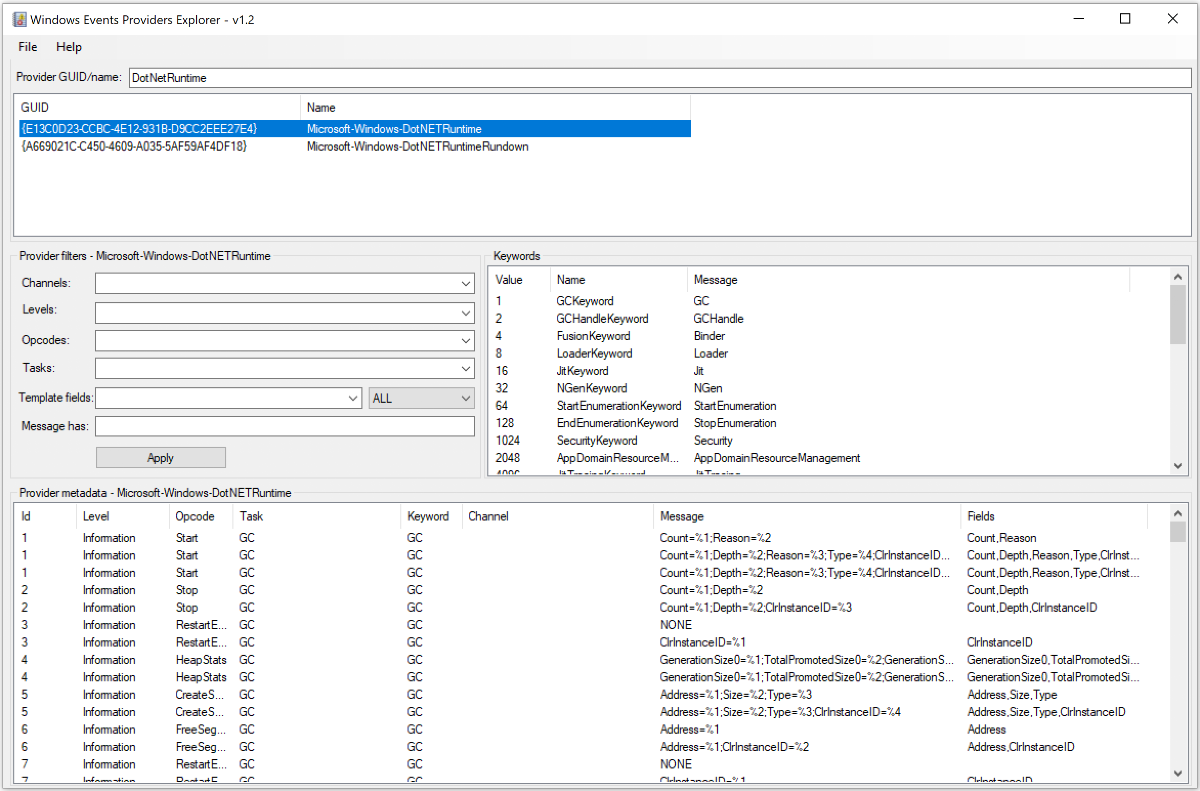Open the Opcodes dropdown
This screenshot has width=1200, height=791.
click(x=285, y=340)
